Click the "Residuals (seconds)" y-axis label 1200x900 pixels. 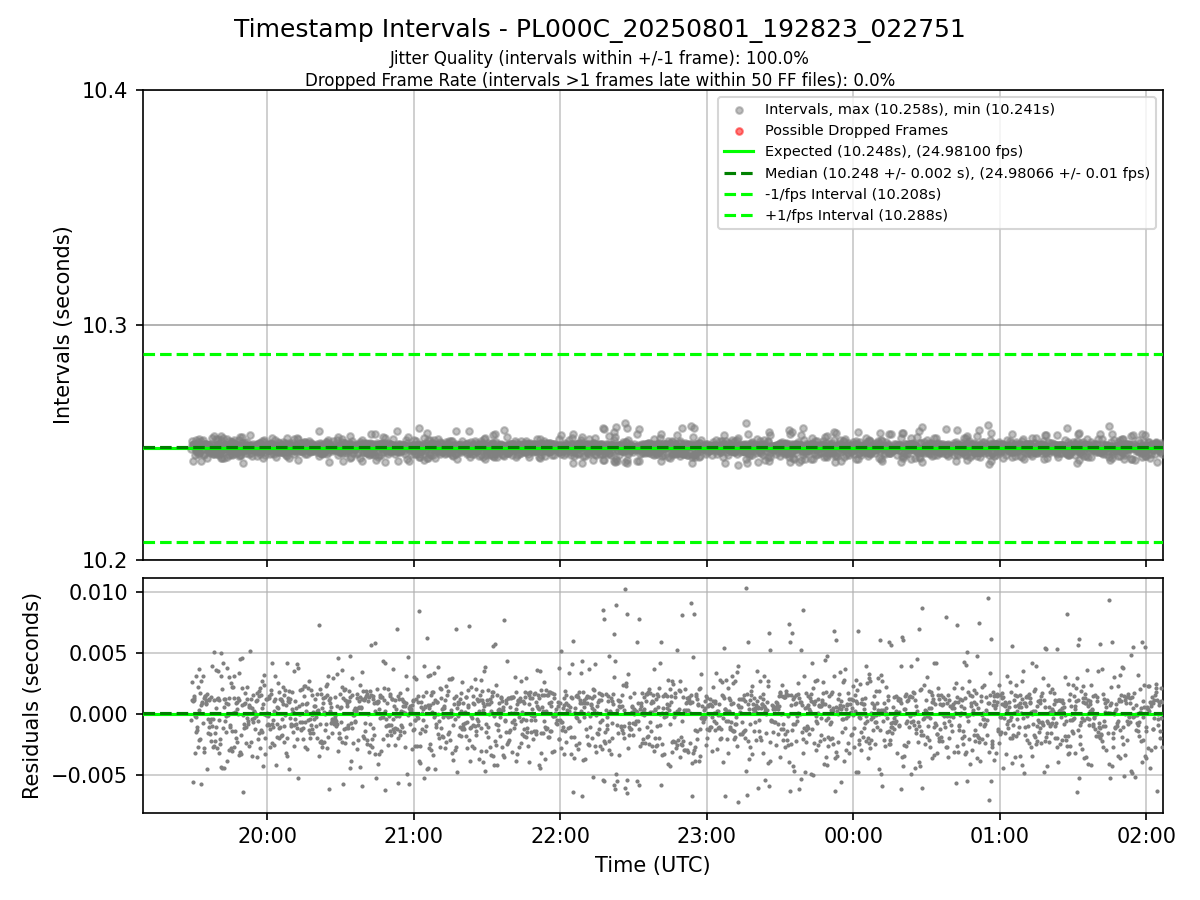pos(32,696)
